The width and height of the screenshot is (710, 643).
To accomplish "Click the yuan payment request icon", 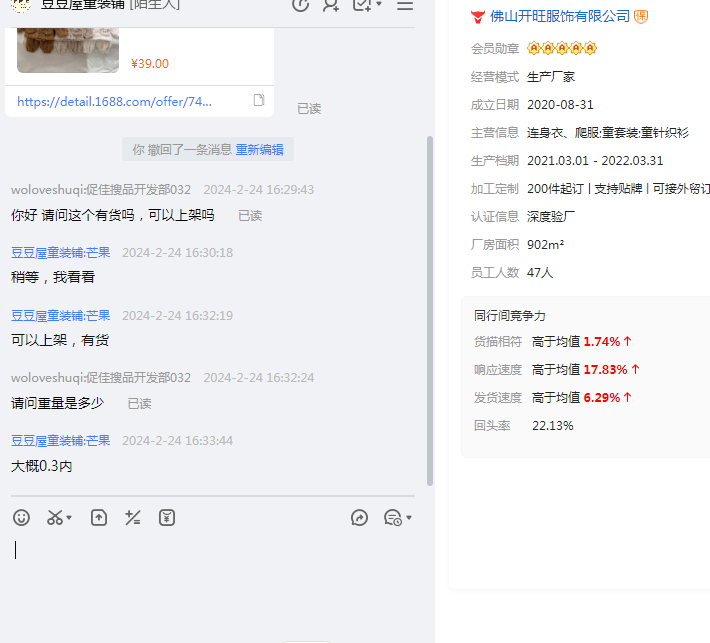I will (167, 517).
